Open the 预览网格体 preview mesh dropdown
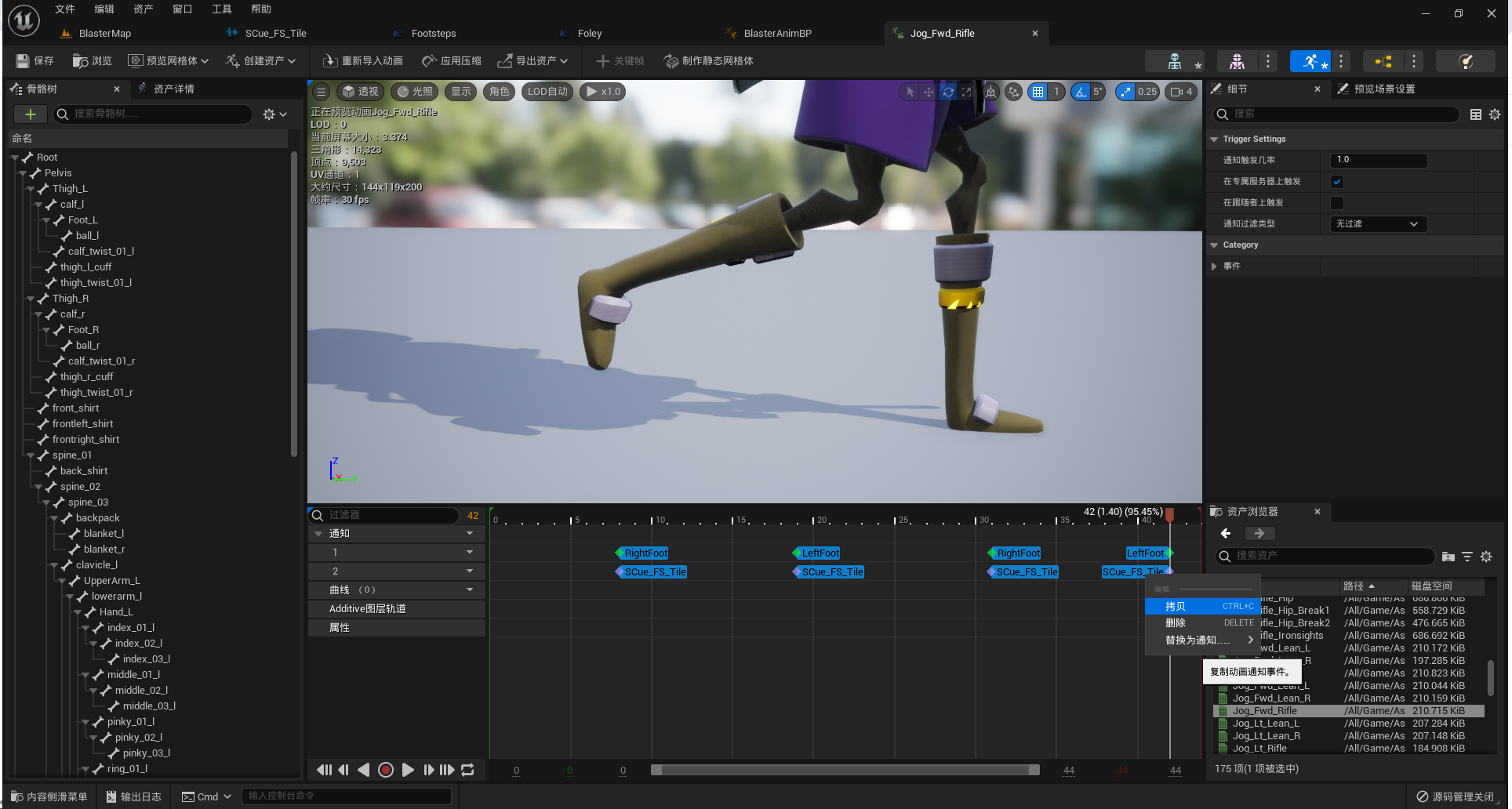Screen dimensions: 1512x809 point(168,61)
